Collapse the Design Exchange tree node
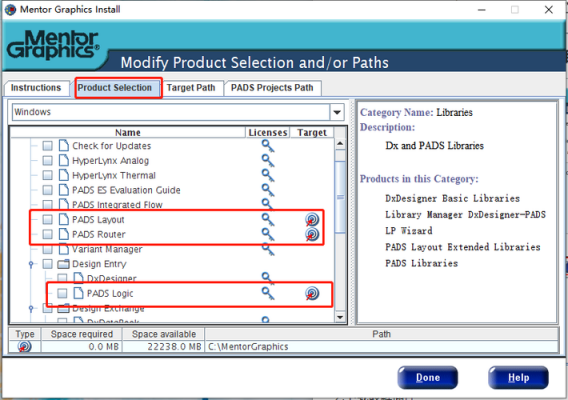The width and height of the screenshot is (568, 400). point(31,309)
